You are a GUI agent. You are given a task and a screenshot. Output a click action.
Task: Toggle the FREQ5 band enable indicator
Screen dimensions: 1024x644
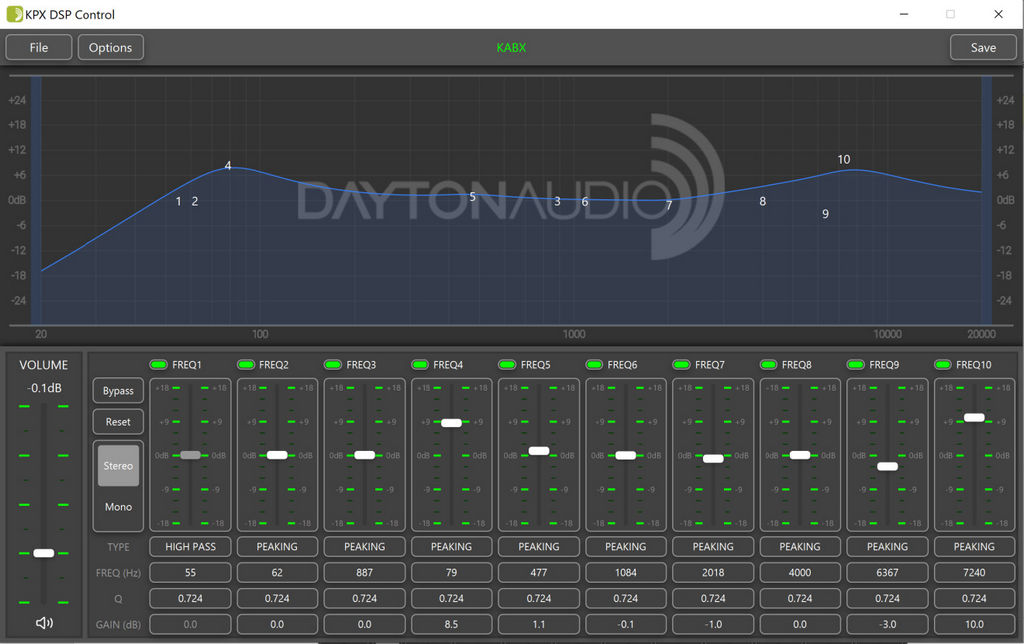tap(507, 364)
